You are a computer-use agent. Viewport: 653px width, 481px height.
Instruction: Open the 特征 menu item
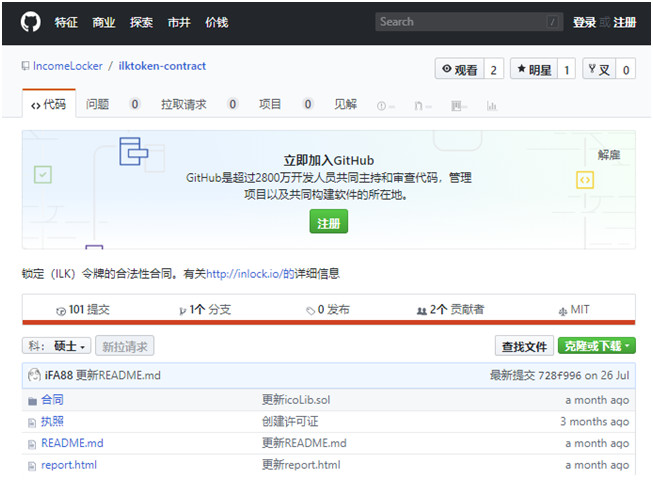(66, 22)
